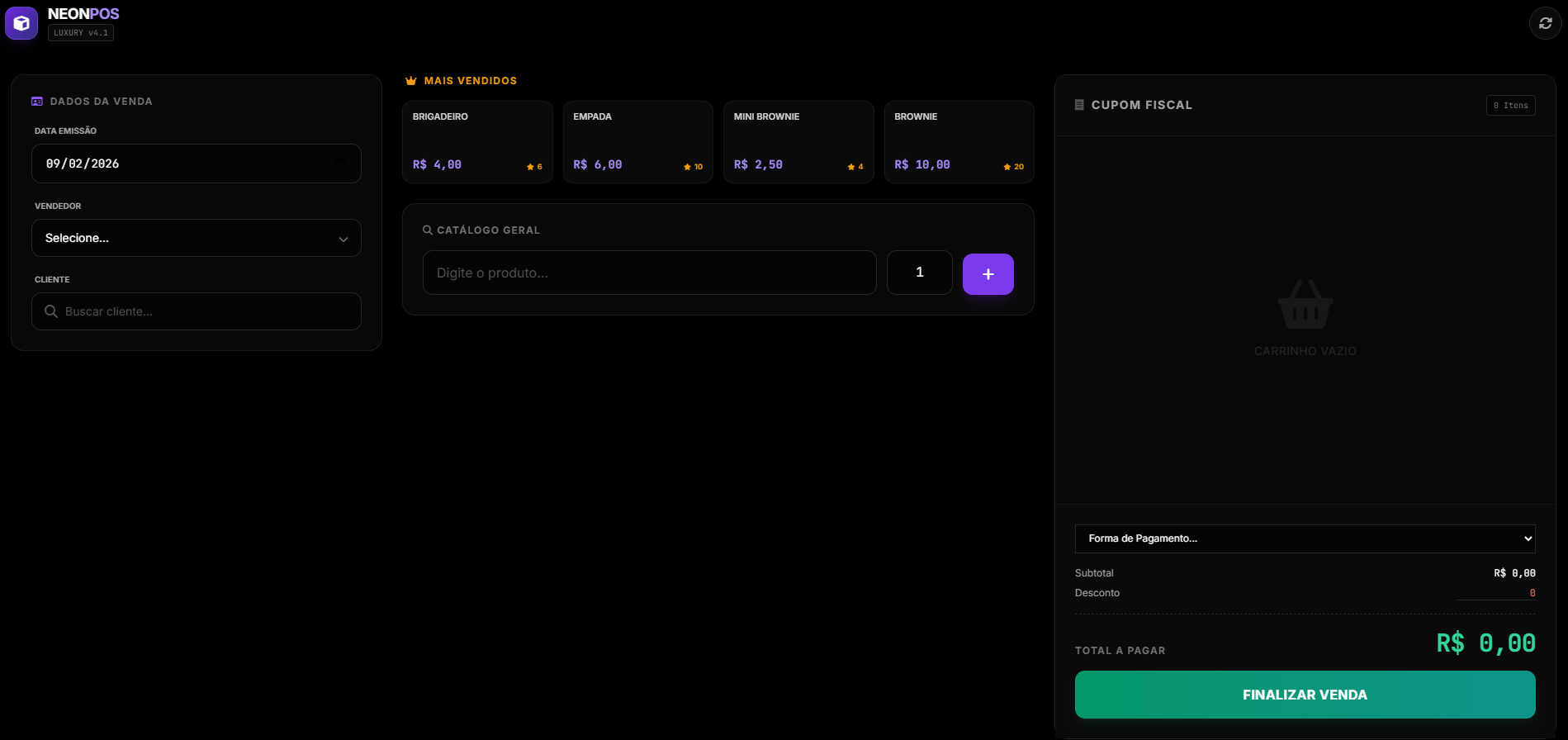Image resolution: width=1568 pixels, height=740 pixels.
Task: Add the Empada best-seller card
Action: tap(637, 141)
